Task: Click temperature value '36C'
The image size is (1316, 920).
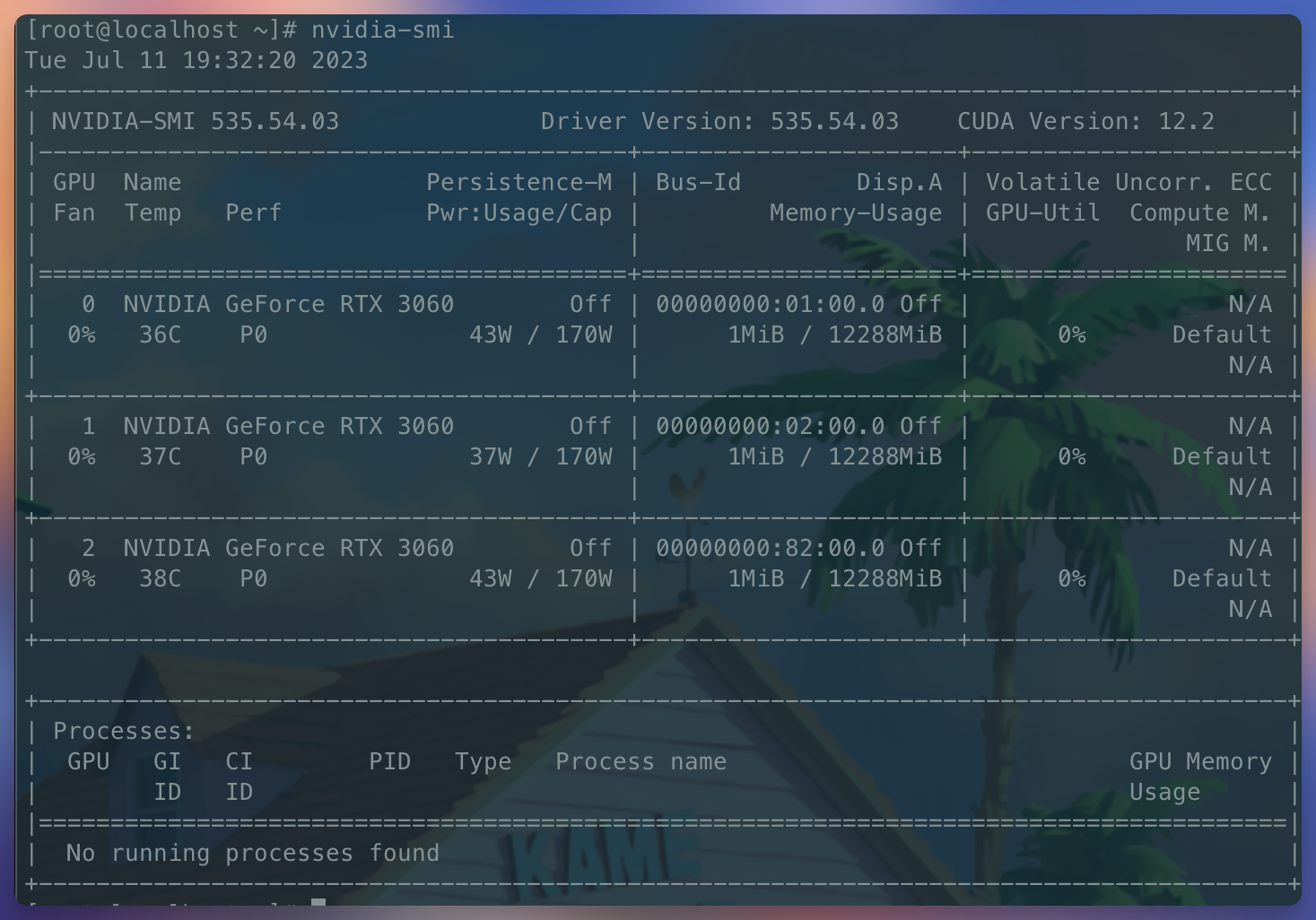Action: point(160,334)
